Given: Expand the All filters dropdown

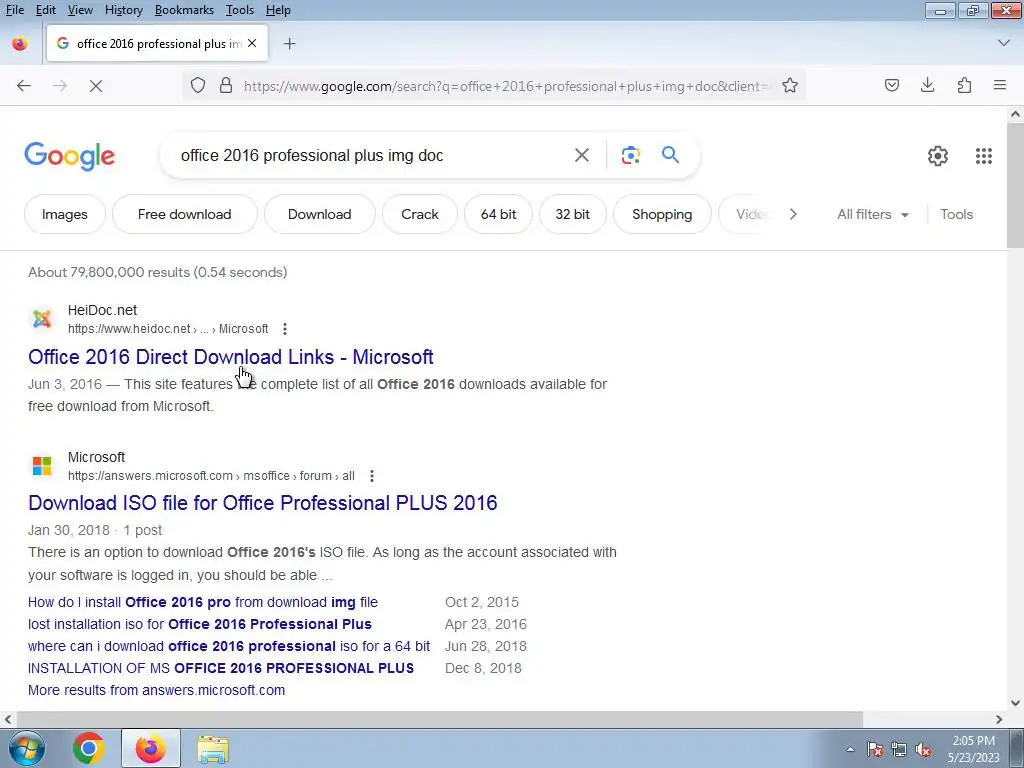Looking at the screenshot, I should coord(873,214).
